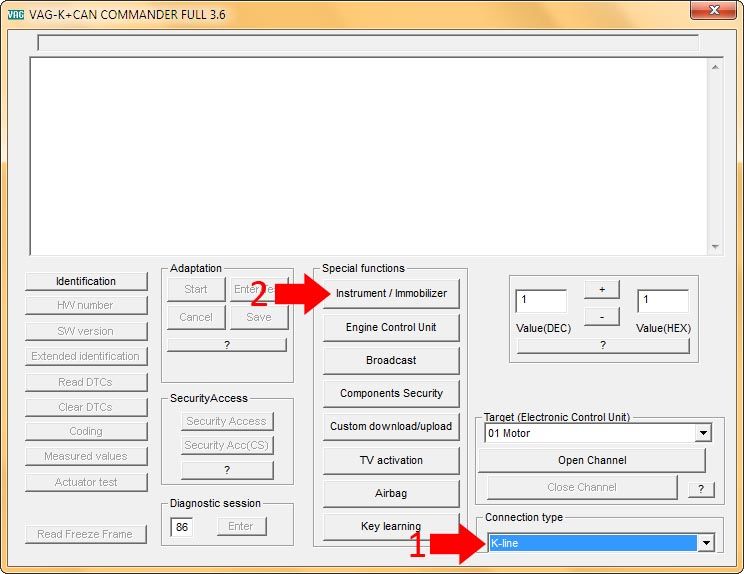Click the Broadcast button
This screenshot has width=744, height=574.
[391, 361]
